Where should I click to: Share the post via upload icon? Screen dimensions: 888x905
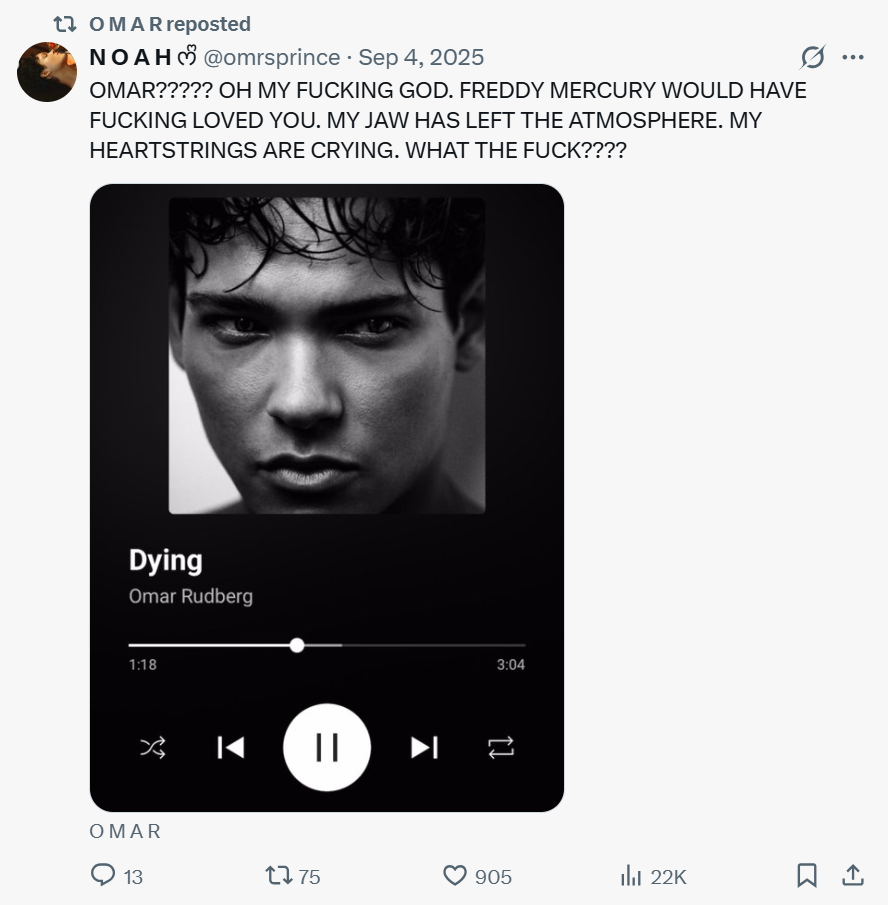click(x=853, y=876)
